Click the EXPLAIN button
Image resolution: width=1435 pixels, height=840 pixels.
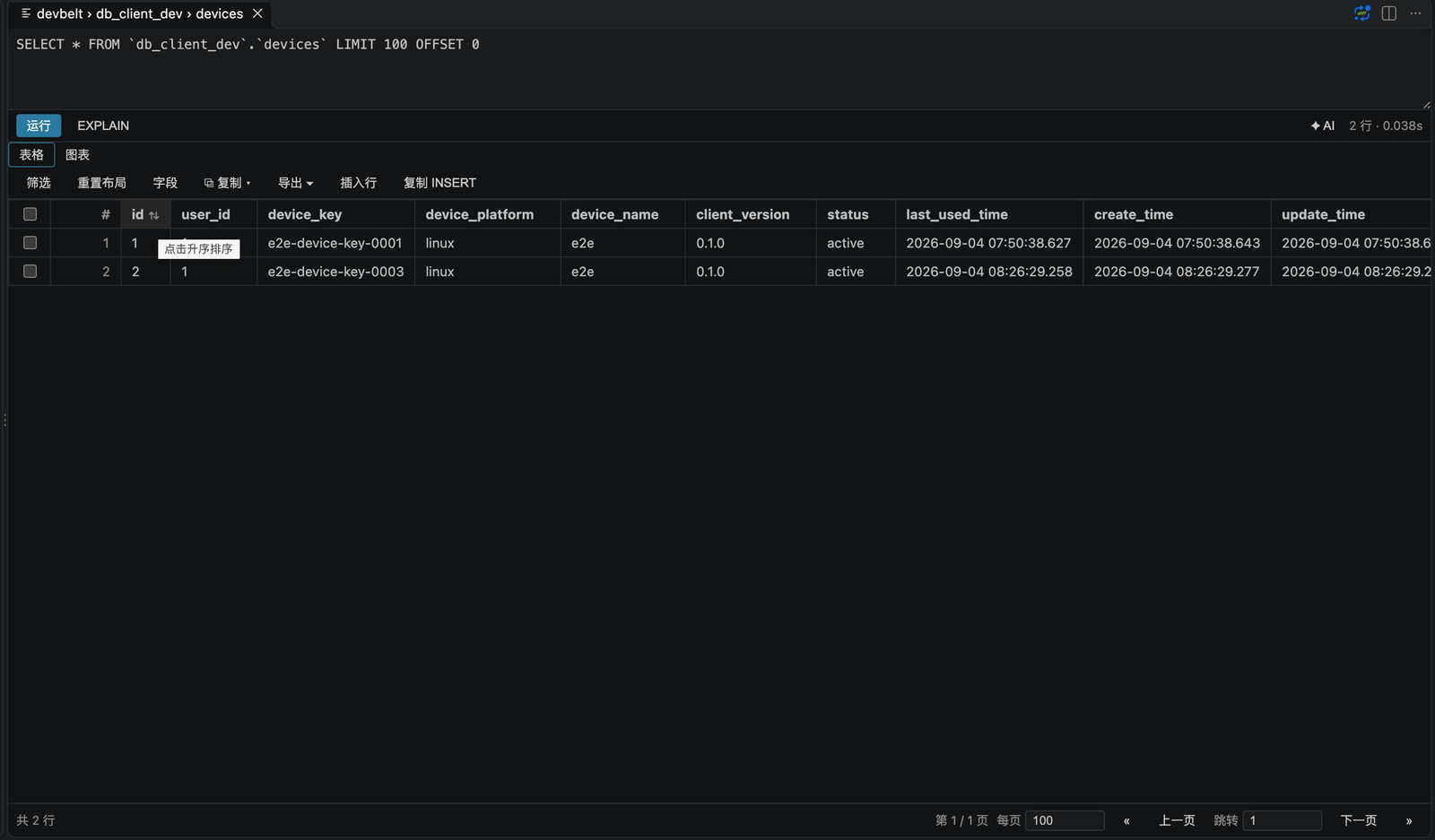103,126
